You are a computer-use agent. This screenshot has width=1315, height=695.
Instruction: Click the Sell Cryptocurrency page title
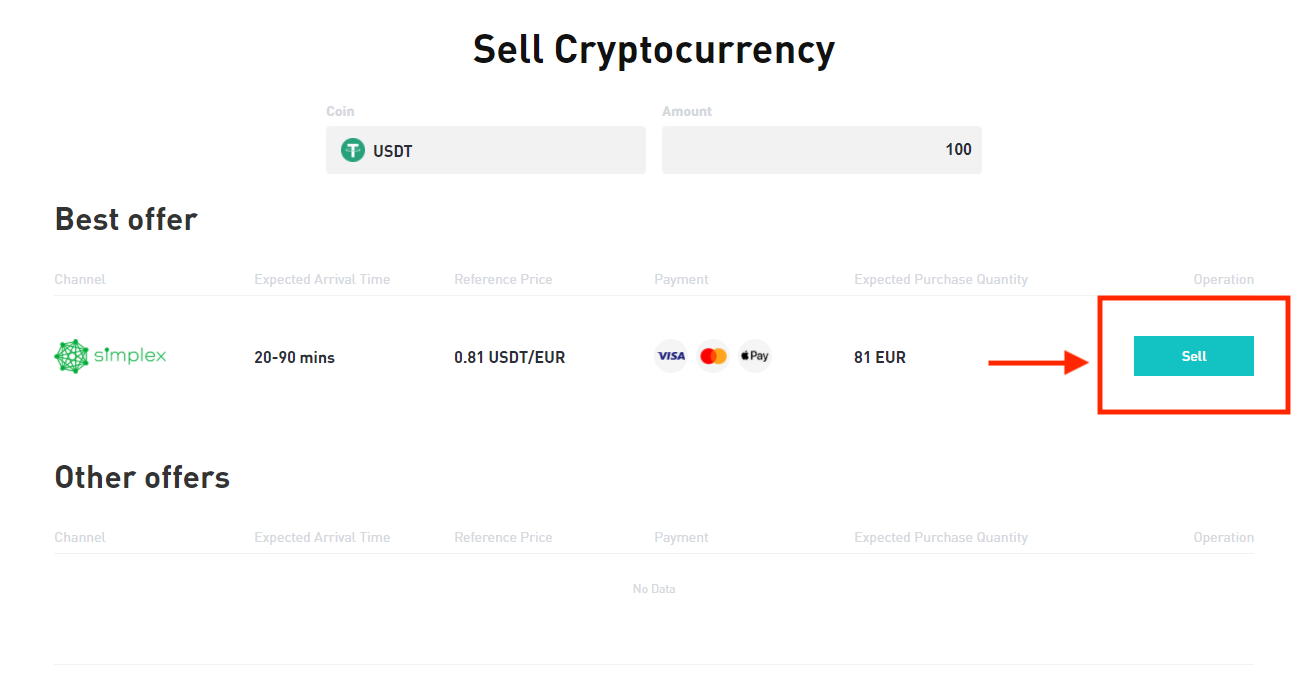point(654,48)
